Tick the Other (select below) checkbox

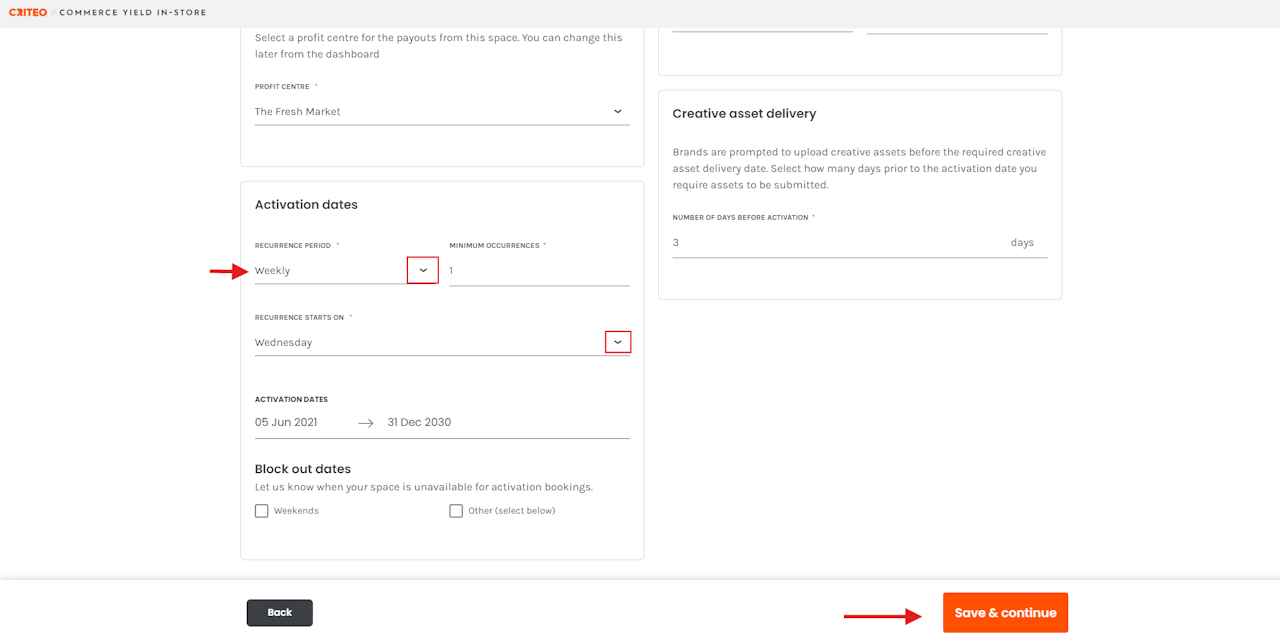click(456, 511)
